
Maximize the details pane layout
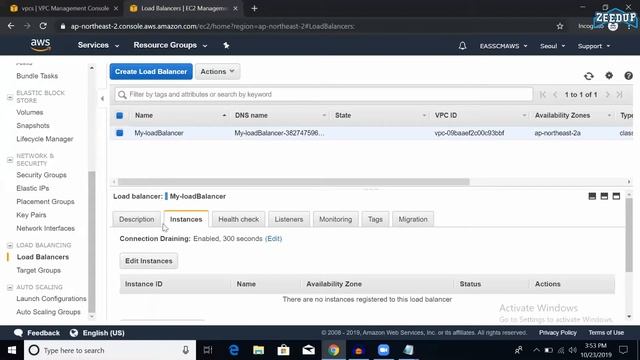click(x=616, y=196)
